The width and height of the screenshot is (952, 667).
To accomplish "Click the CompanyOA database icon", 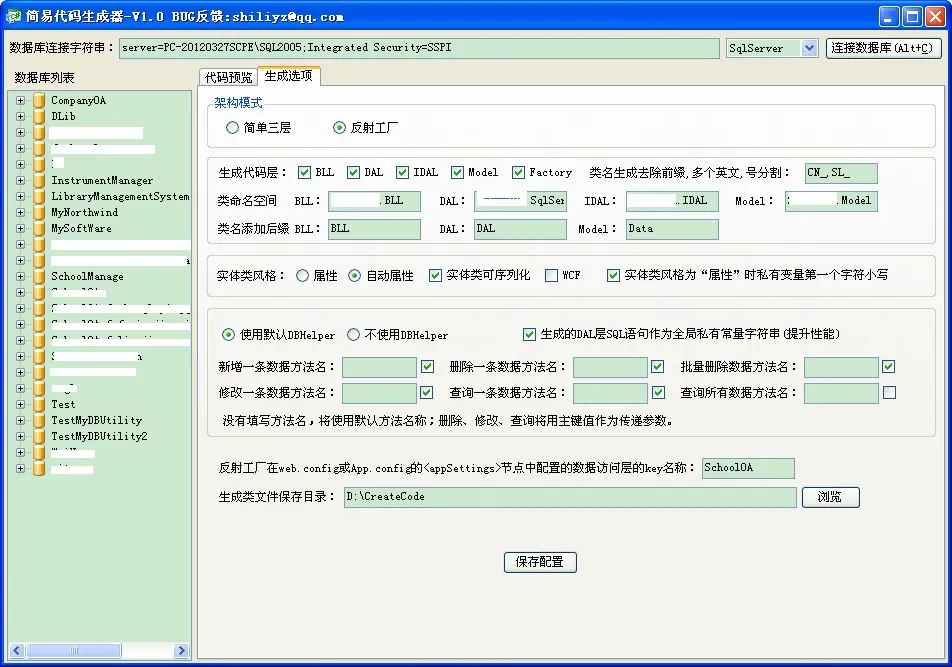I will [x=39, y=100].
